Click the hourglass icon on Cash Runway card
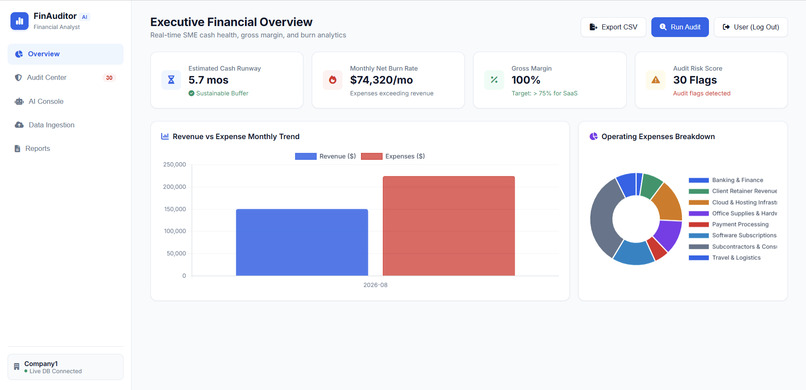This screenshot has height=390, width=806. tap(171, 80)
